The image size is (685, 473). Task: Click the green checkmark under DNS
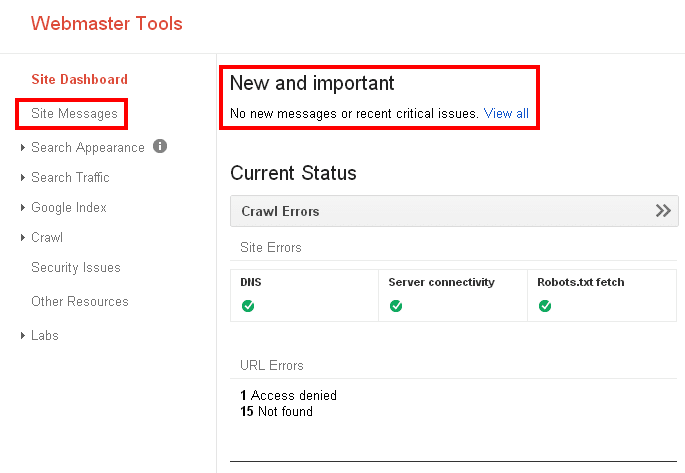point(248,306)
